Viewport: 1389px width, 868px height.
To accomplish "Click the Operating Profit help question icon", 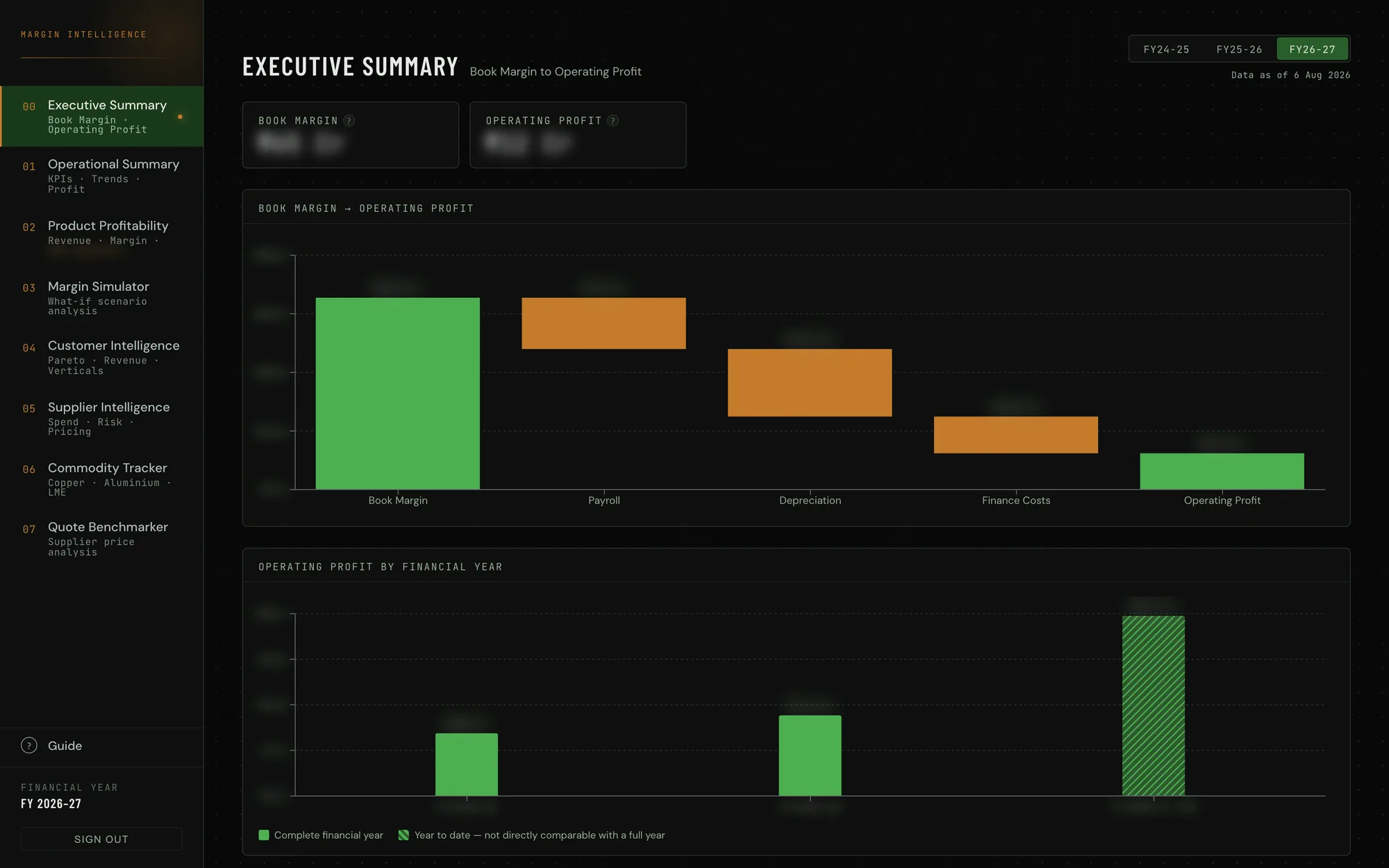I will 613,121.
